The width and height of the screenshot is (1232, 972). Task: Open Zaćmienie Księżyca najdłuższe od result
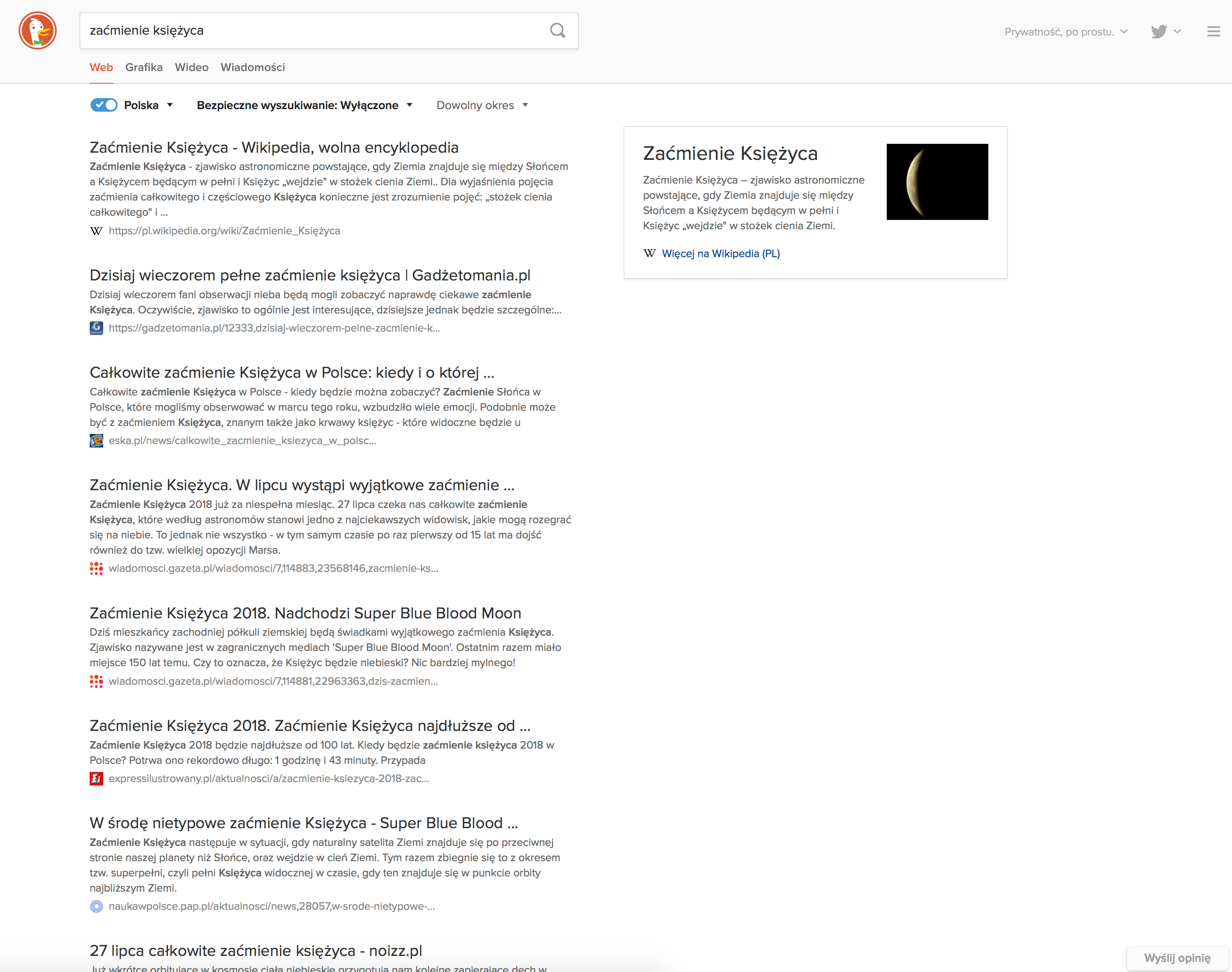point(310,725)
